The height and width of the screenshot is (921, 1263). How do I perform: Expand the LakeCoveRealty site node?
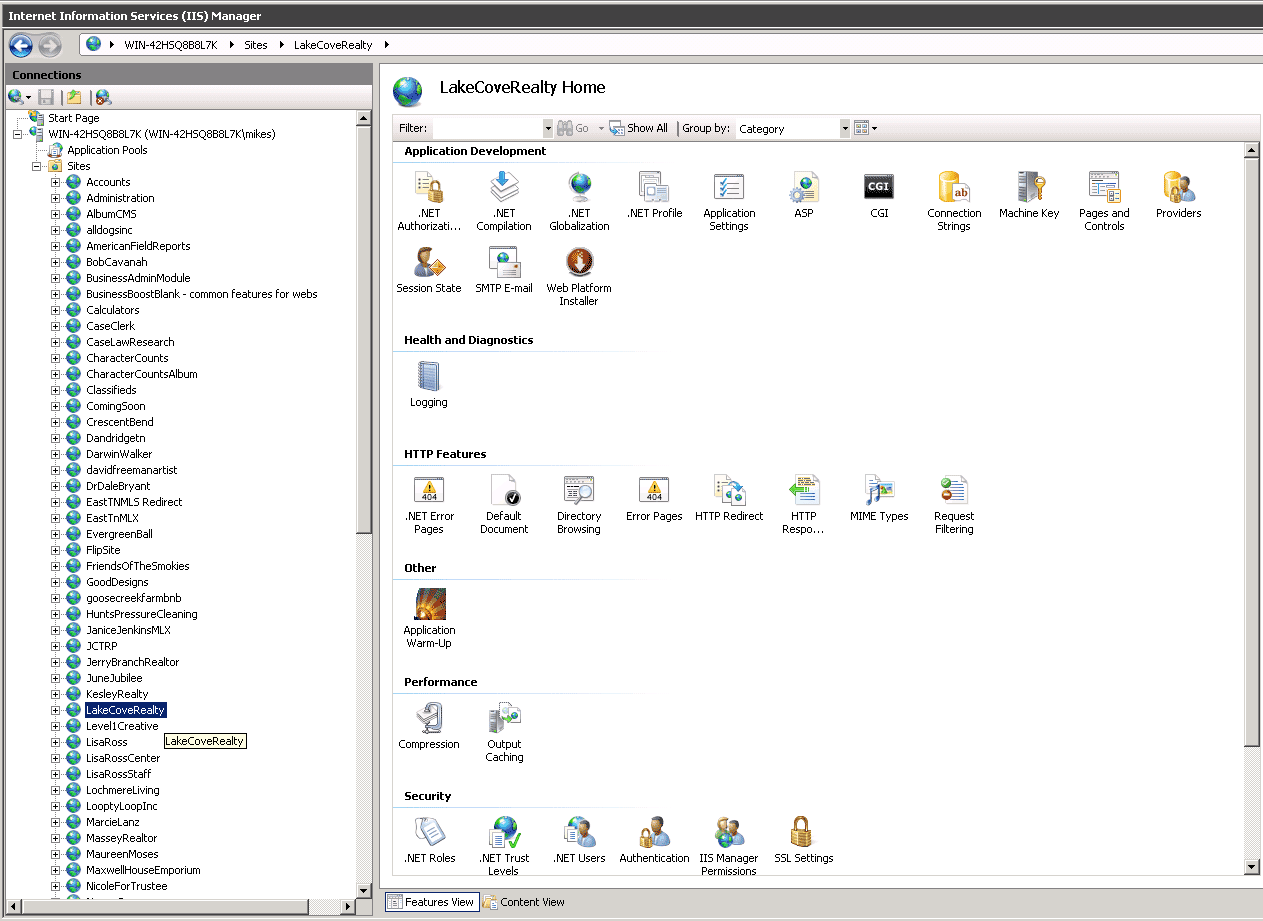tap(56, 710)
